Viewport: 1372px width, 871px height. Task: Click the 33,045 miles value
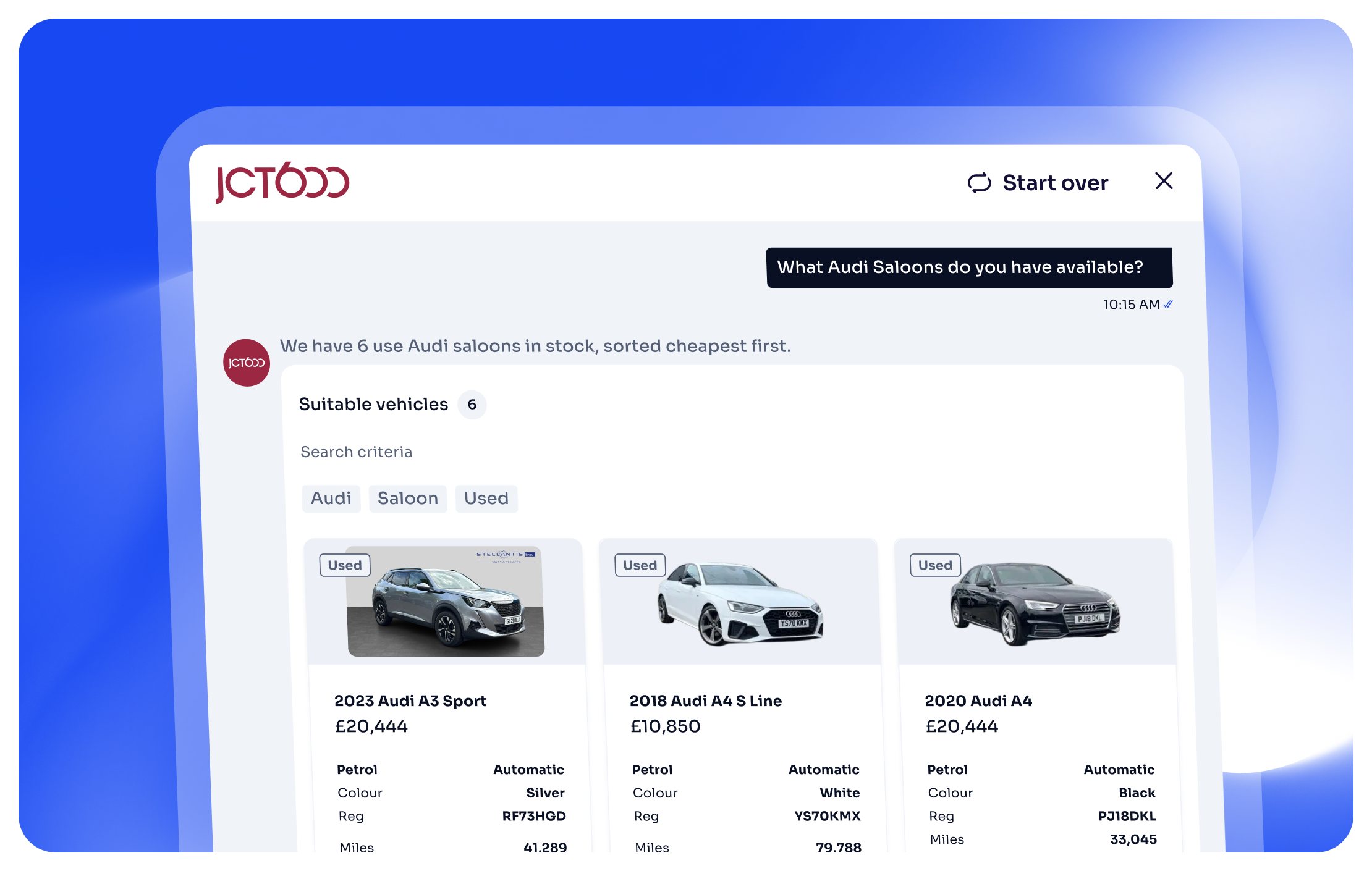[x=1133, y=839]
